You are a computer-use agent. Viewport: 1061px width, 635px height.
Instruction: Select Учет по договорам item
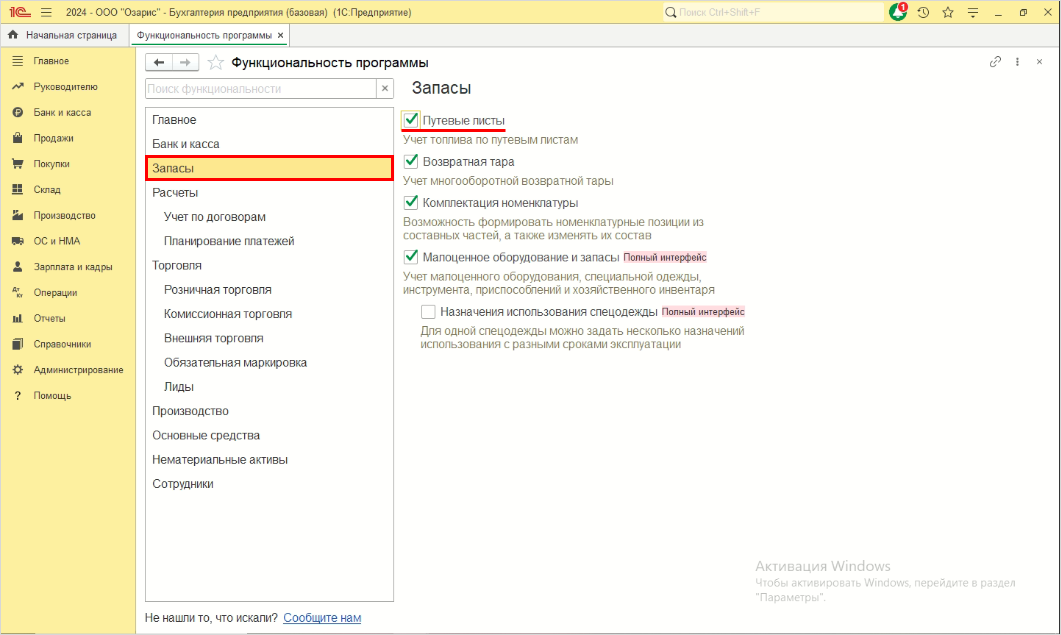(x=269, y=217)
